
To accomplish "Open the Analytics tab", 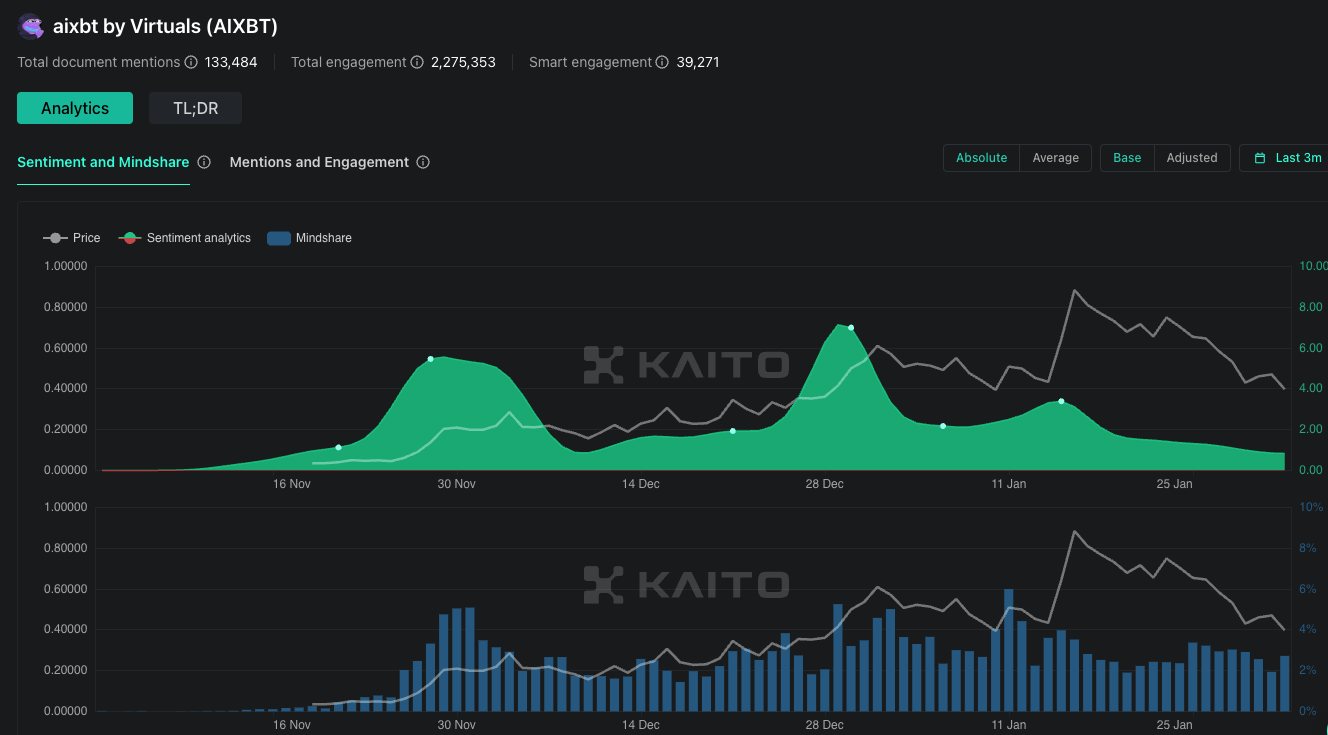I will (75, 108).
